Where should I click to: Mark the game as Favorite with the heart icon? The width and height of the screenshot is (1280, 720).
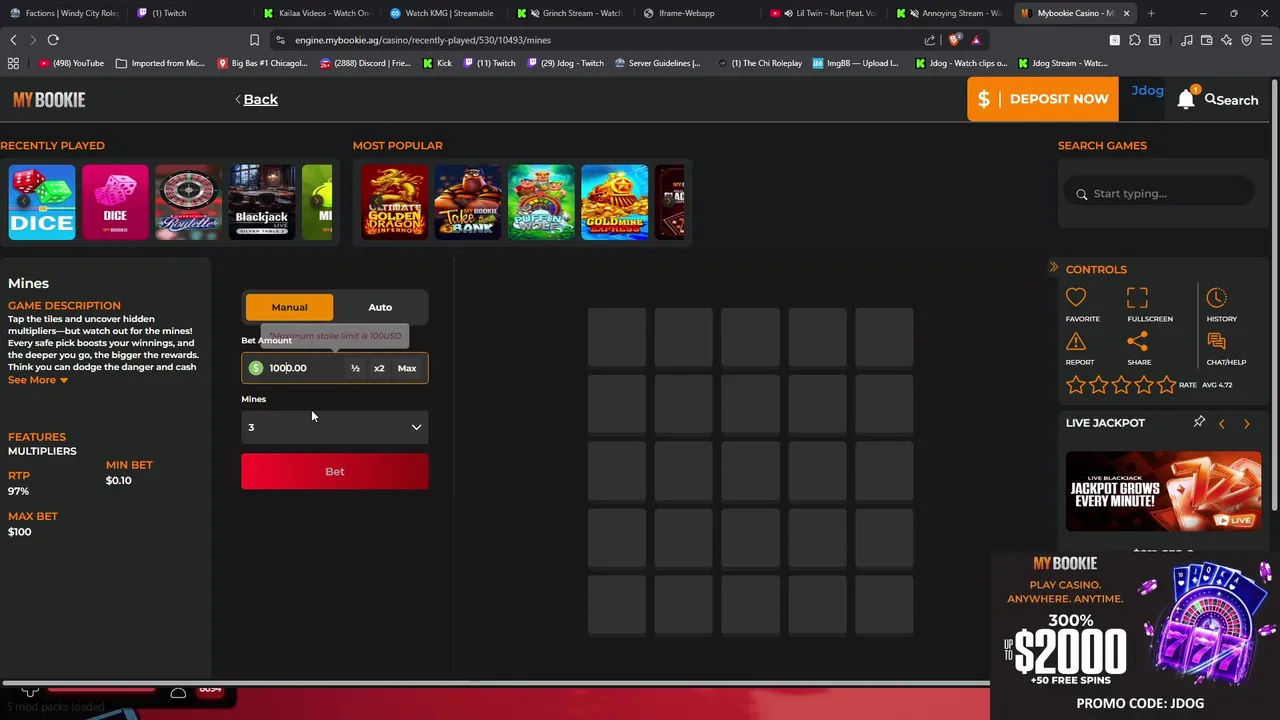(1076, 298)
